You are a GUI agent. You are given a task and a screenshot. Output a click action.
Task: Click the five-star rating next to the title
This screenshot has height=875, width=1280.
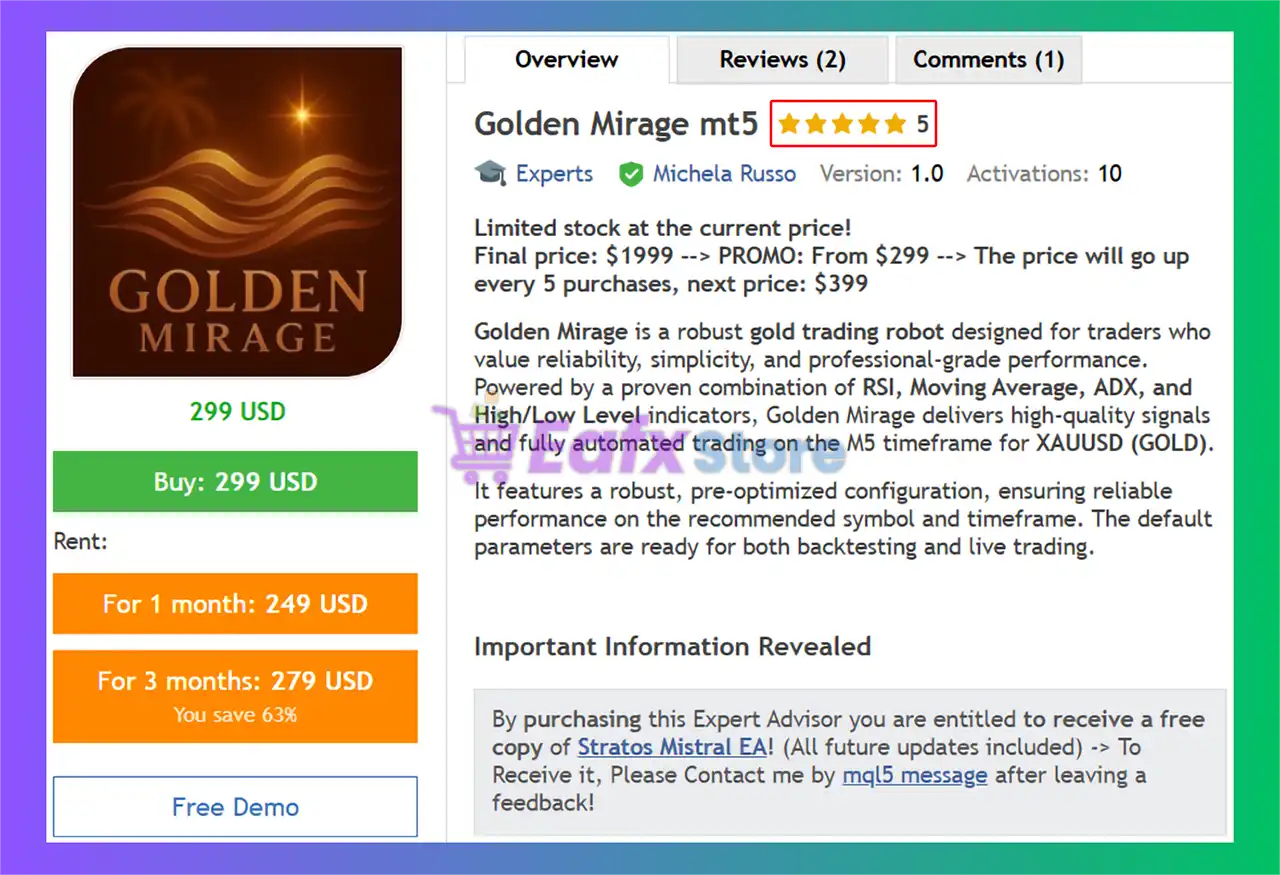tap(842, 124)
